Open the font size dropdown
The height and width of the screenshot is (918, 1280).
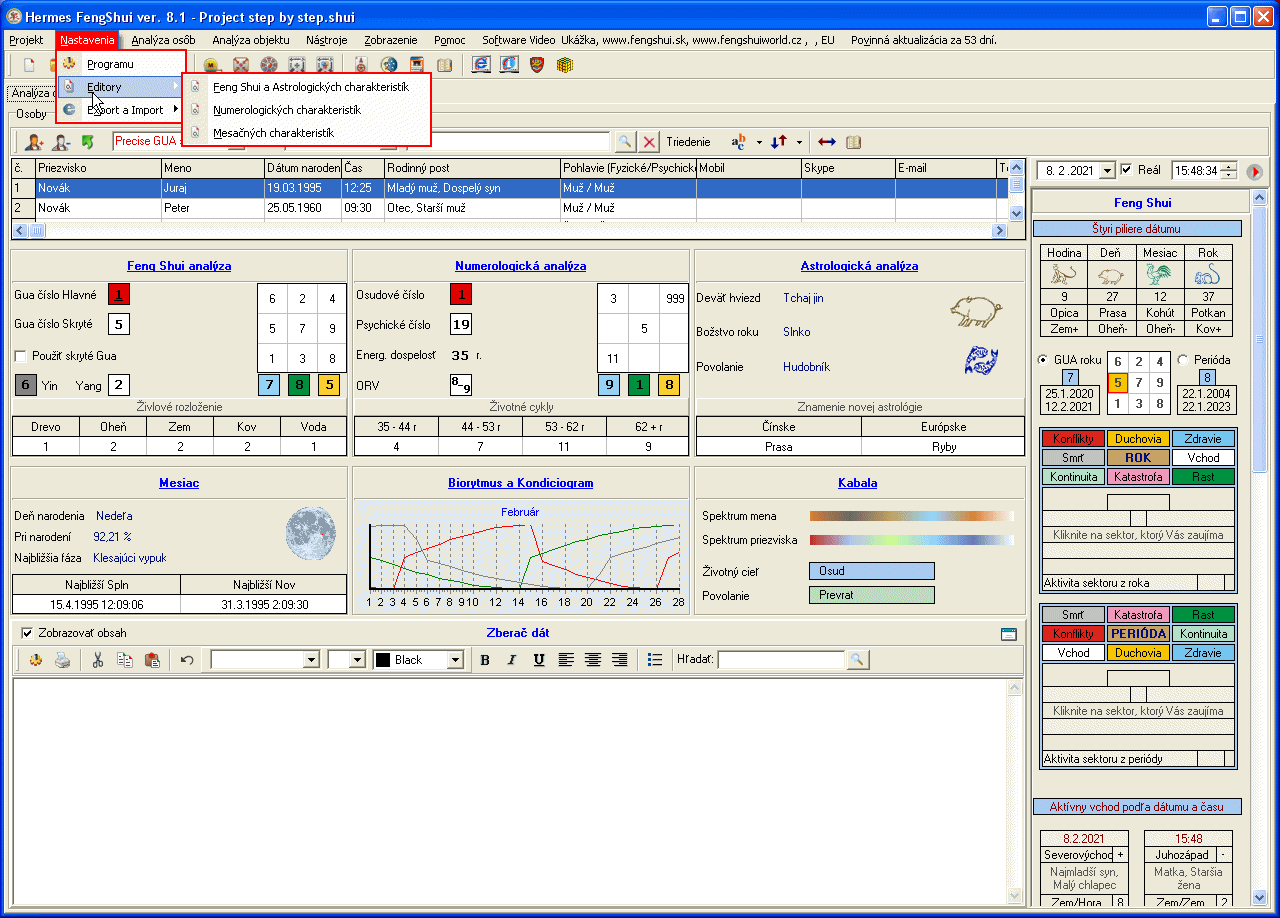[x=357, y=660]
